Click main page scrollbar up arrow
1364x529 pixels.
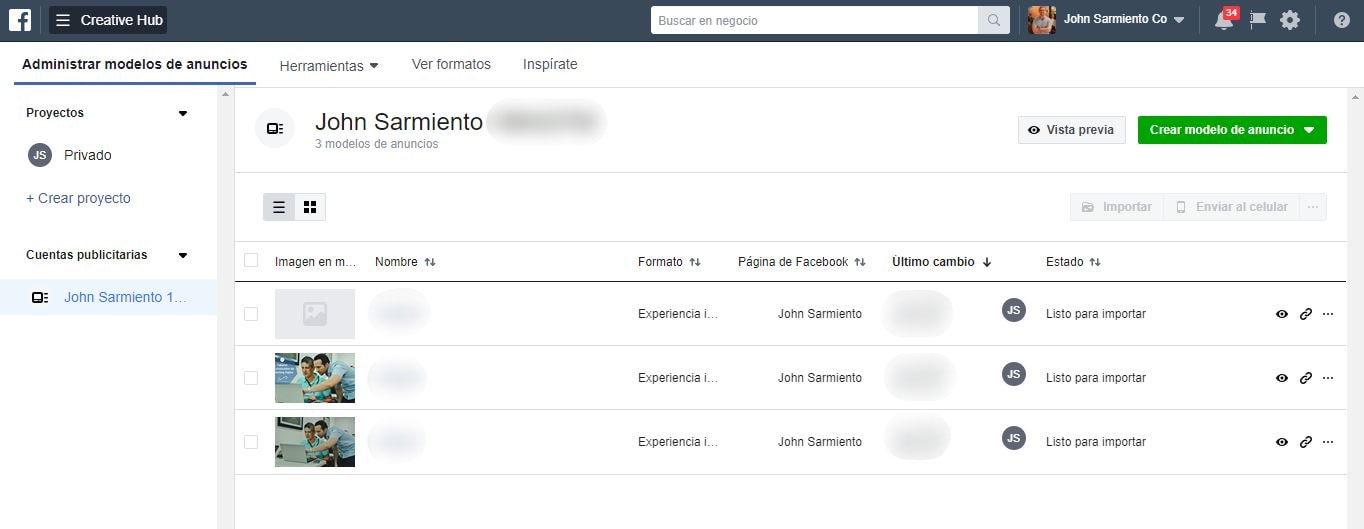pos(1355,95)
